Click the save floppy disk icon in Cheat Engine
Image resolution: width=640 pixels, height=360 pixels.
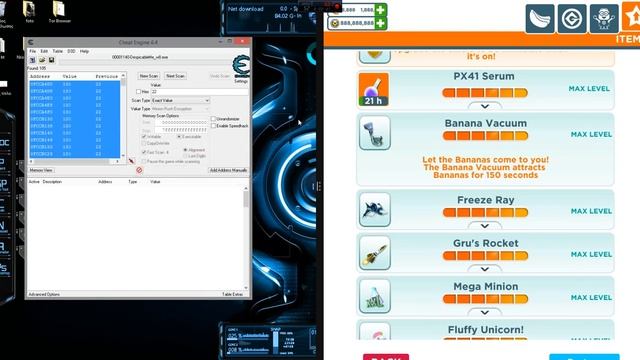click(51, 60)
